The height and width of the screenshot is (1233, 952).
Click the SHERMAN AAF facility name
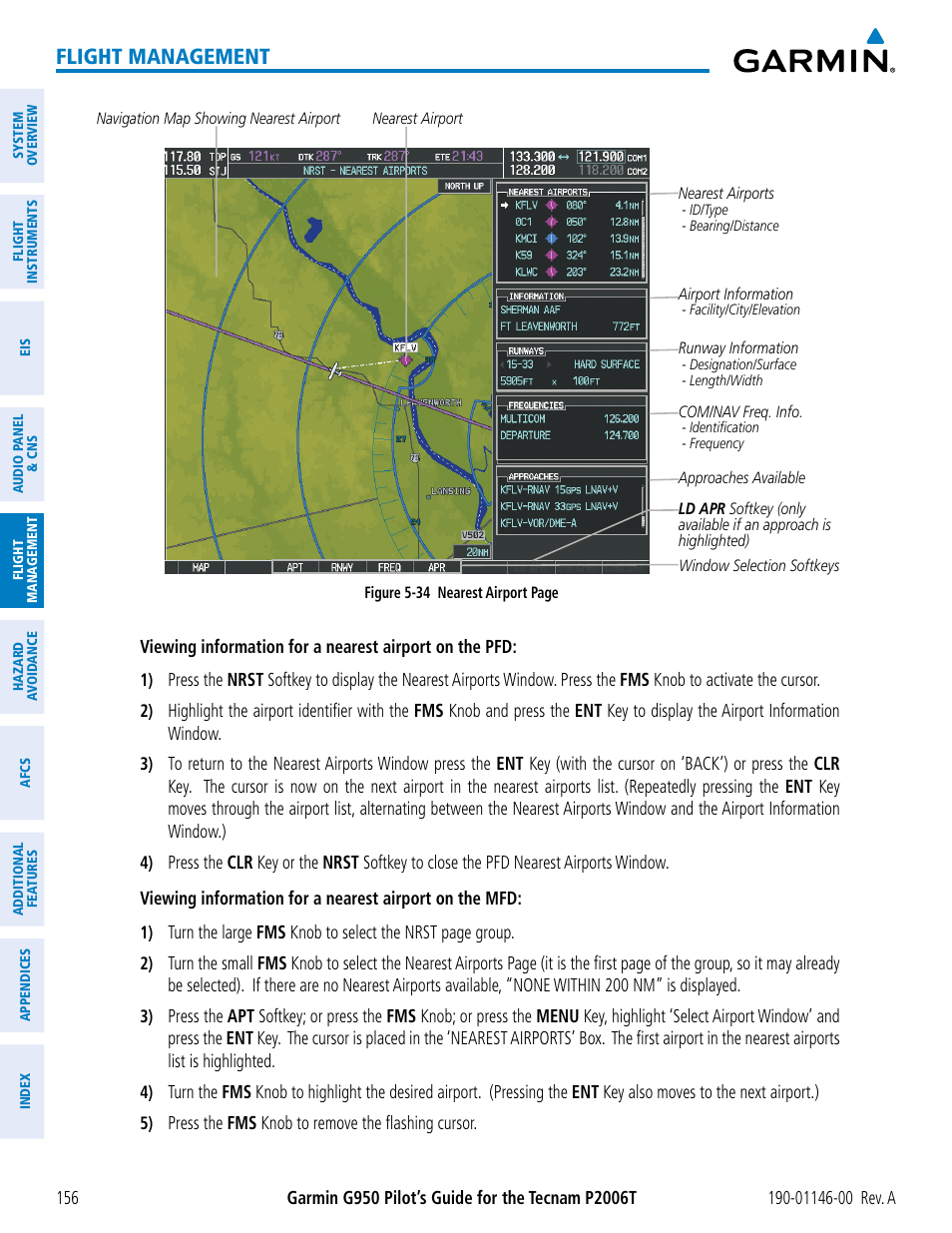point(530,310)
